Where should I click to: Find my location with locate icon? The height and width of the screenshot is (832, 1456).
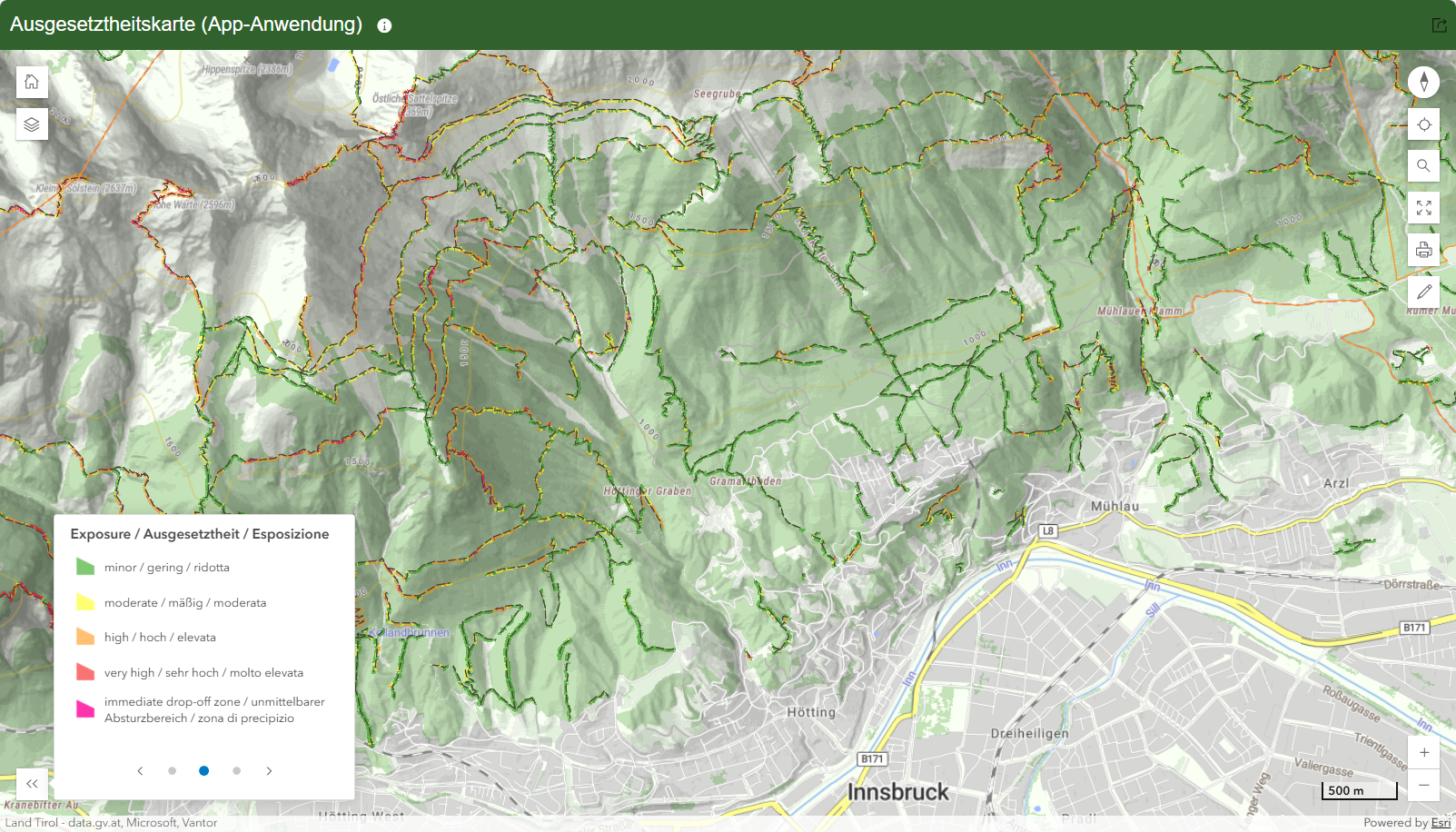point(1423,124)
